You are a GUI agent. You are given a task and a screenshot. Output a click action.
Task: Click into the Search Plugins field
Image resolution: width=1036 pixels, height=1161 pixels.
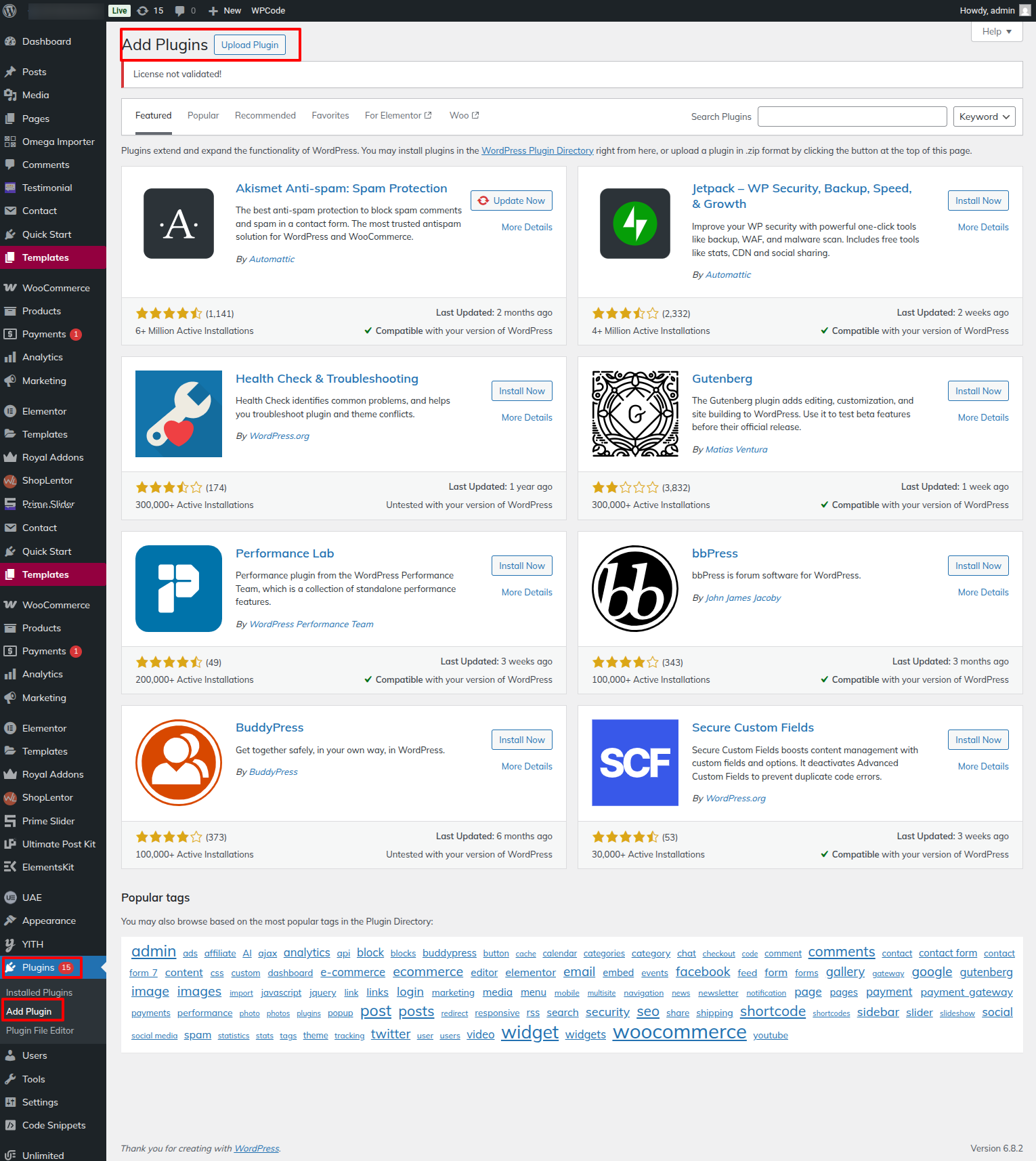point(852,117)
